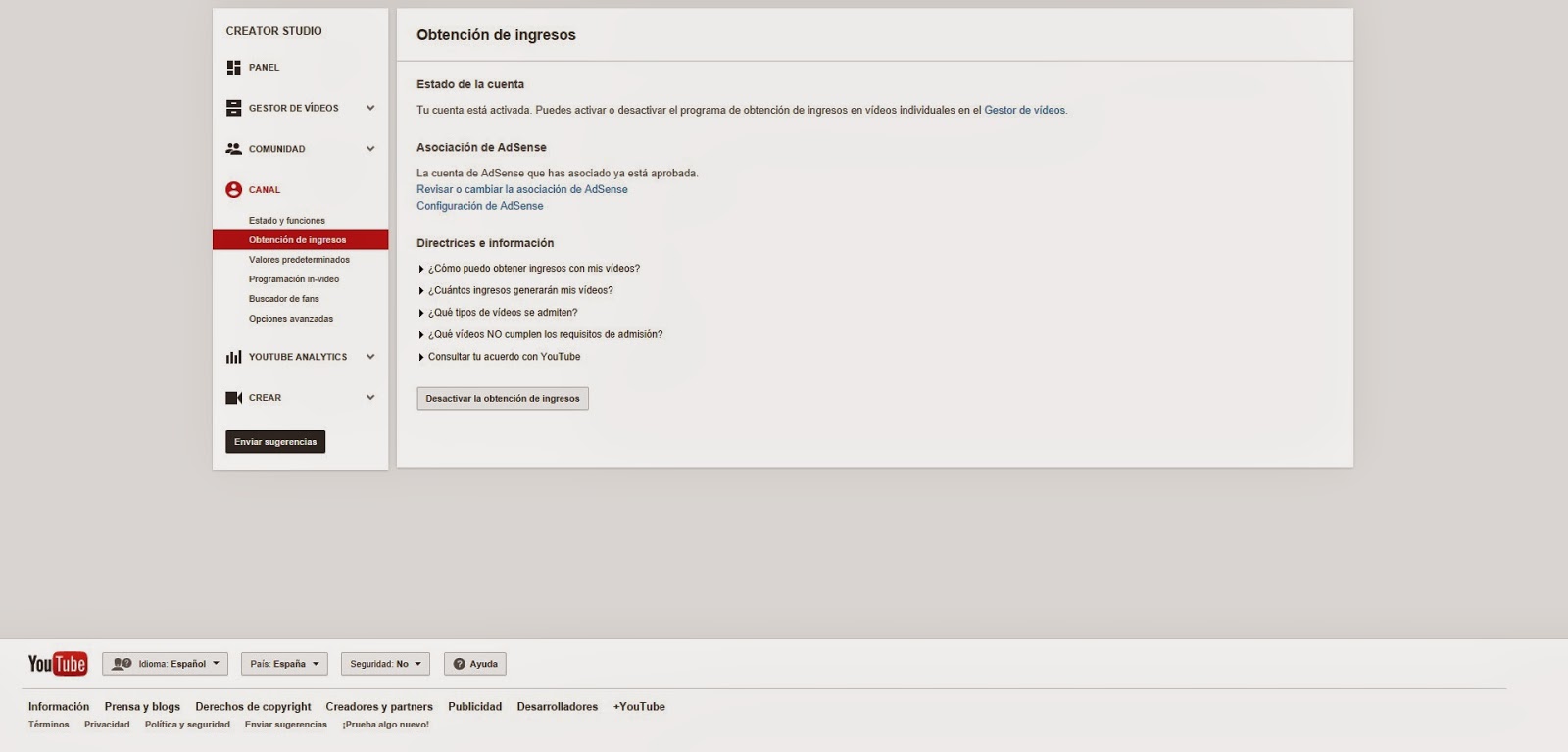Click Desactivar la obtención de ingresos button
The height and width of the screenshot is (752, 1568).
point(503,399)
